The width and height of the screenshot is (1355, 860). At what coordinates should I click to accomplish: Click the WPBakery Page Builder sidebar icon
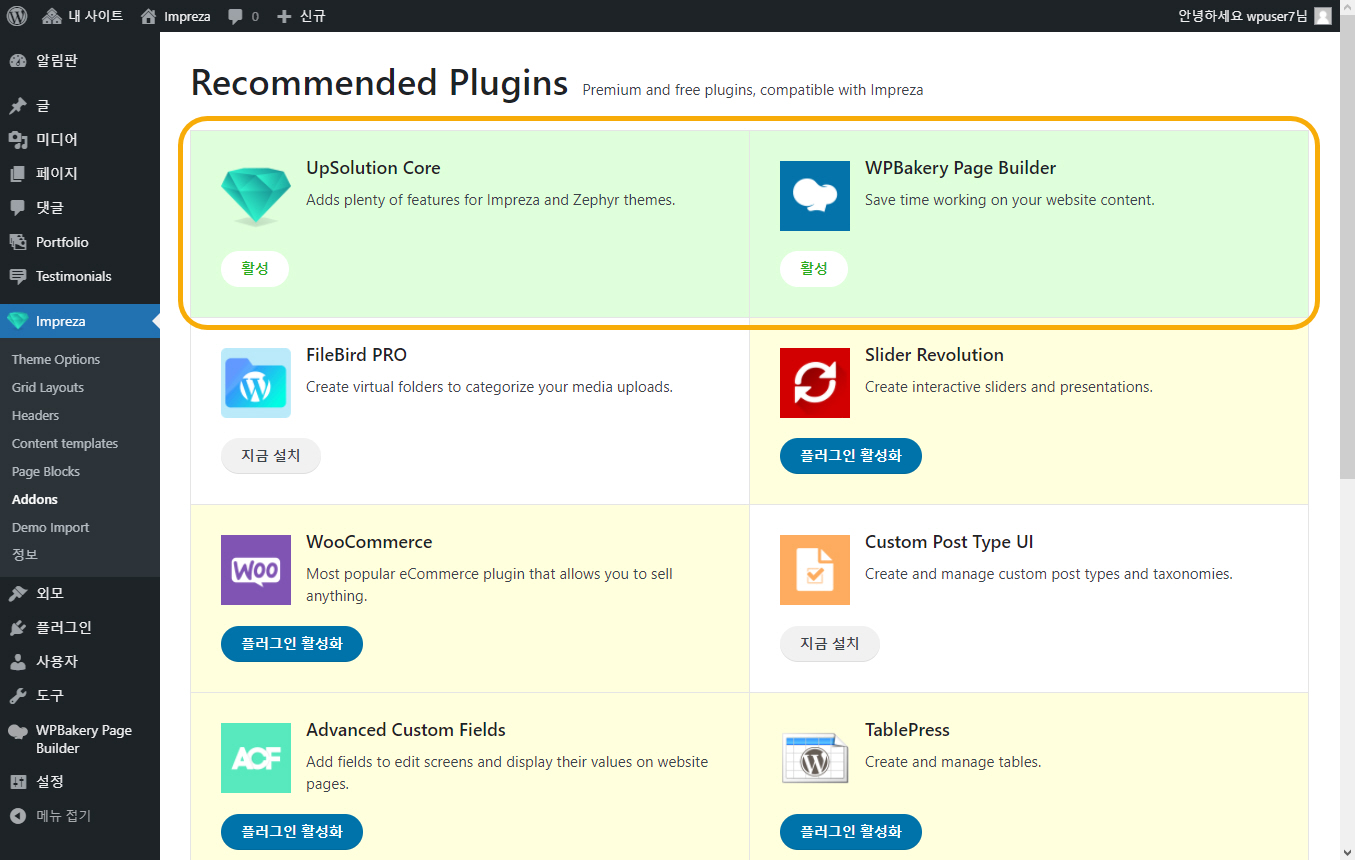tap(18, 731)
